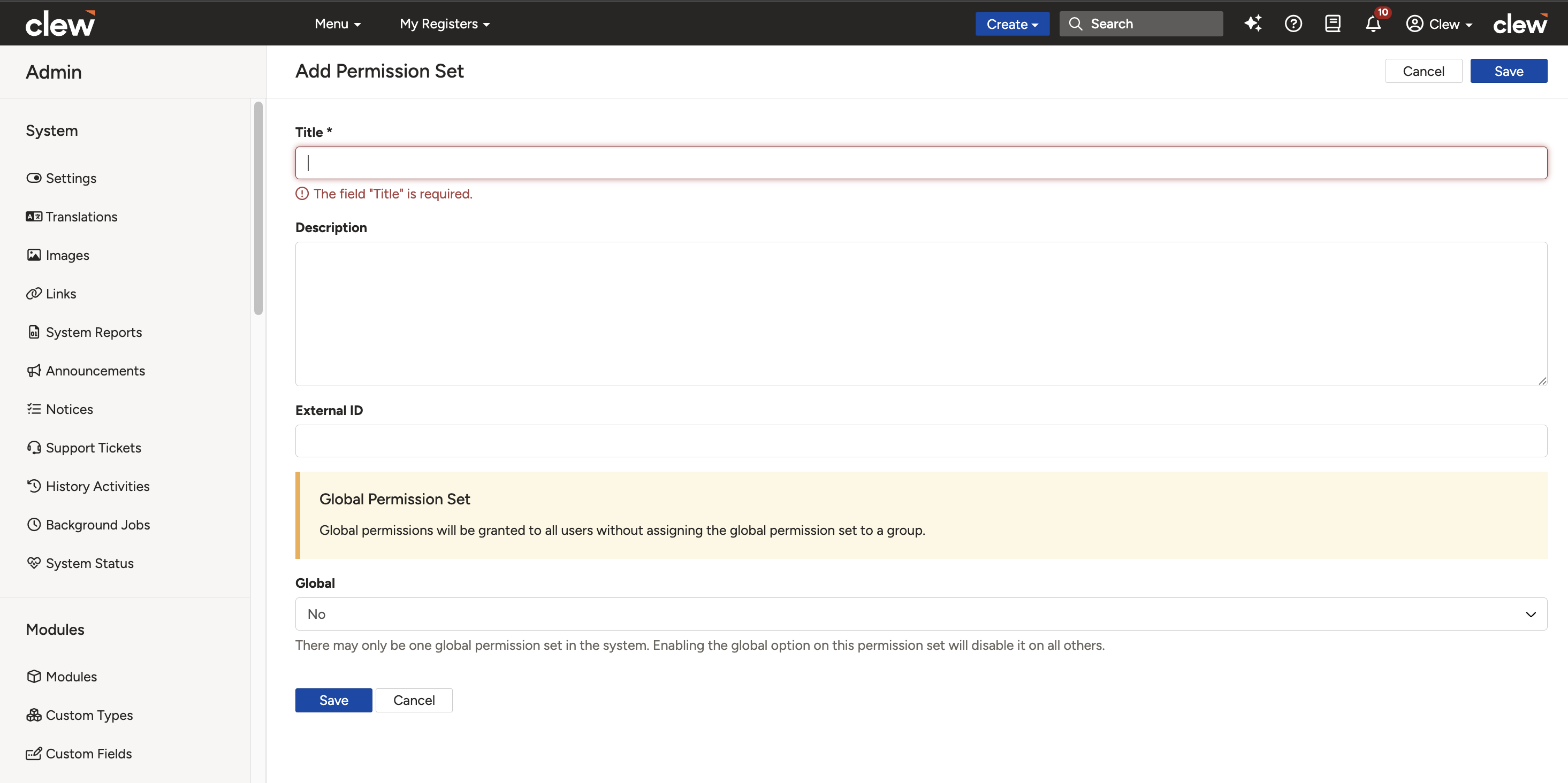
Task: Click into the External ID field
Action: (x=921, y=441)
